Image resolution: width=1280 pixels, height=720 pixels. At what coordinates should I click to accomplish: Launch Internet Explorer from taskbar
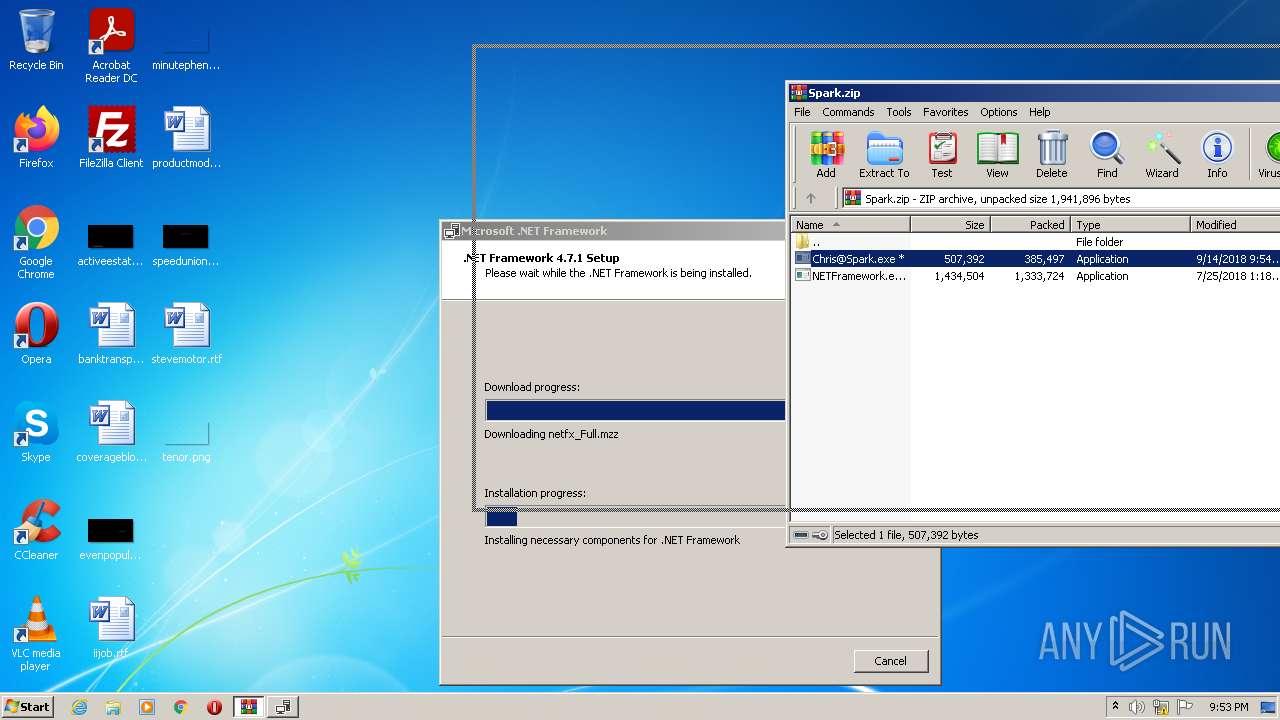79,707
